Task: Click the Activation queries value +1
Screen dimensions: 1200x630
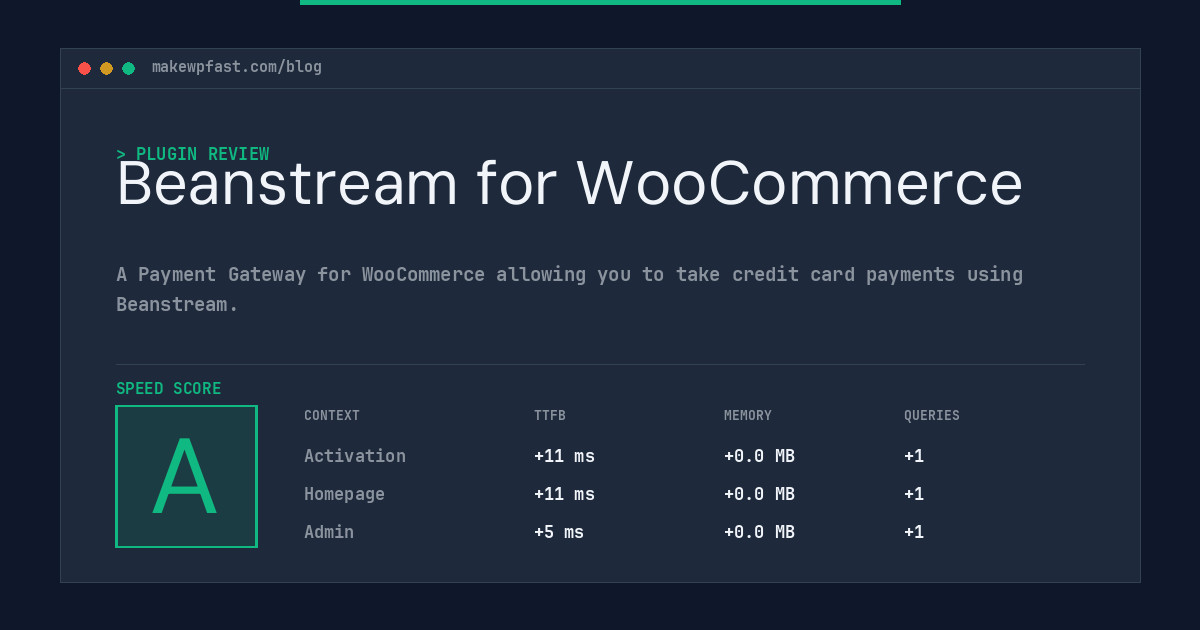Action: 914,456
